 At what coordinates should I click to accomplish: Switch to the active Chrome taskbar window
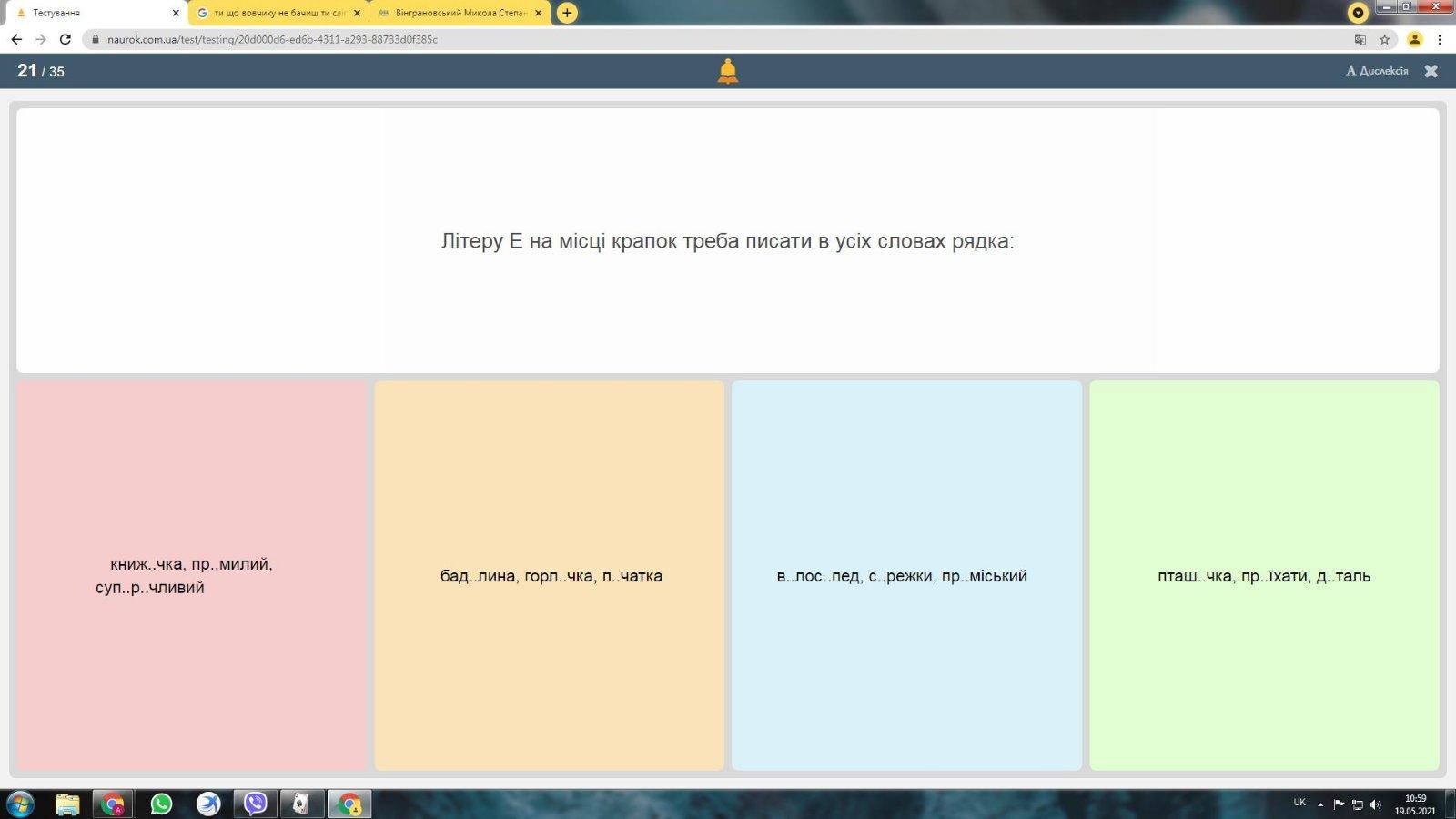pyautogui.click(x=349, y=804)
